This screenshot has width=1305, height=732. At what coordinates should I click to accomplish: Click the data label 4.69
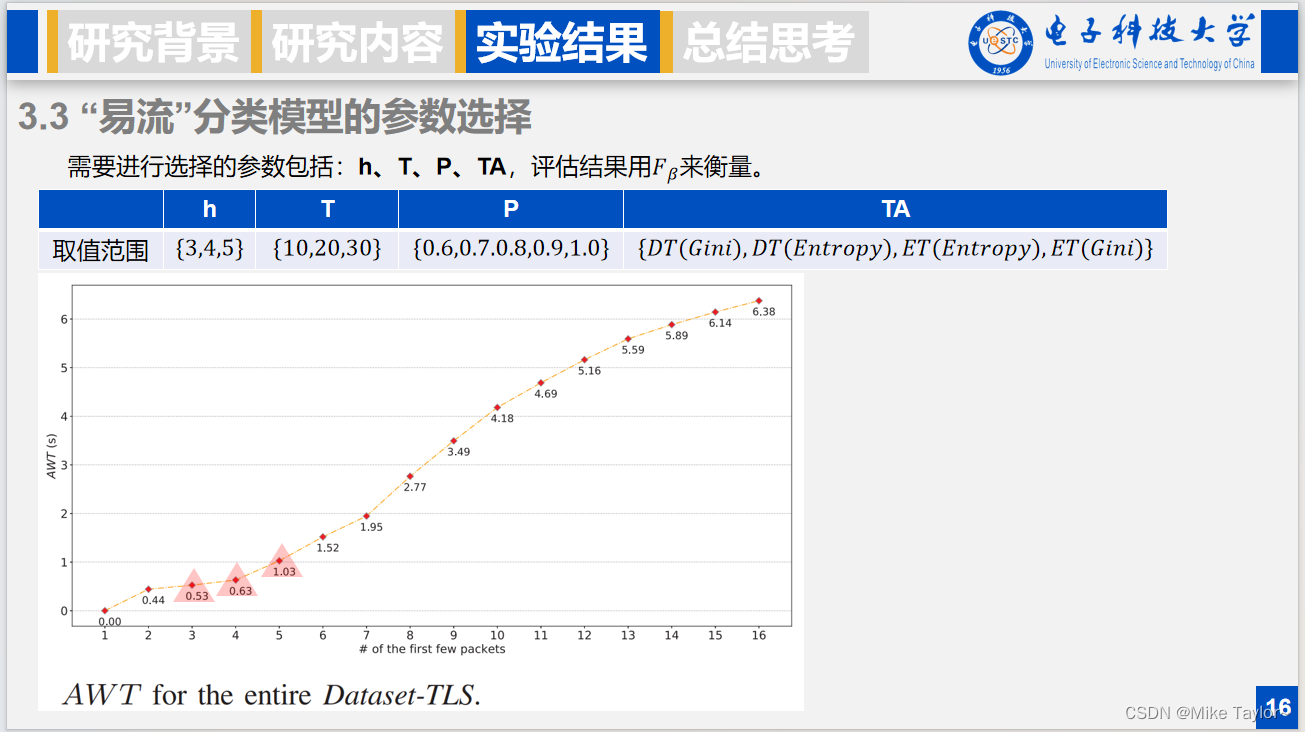tap(545, 394)
